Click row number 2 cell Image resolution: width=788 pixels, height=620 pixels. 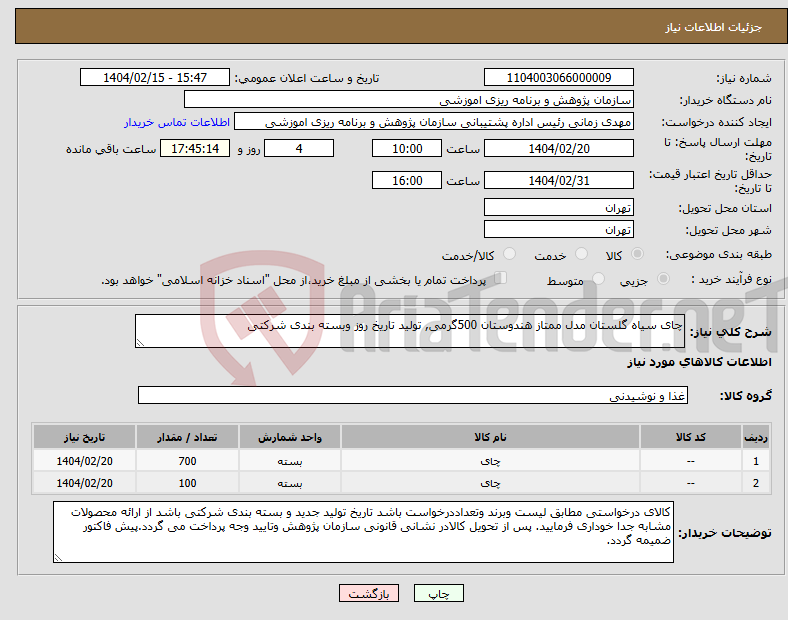tap(756, 483)
